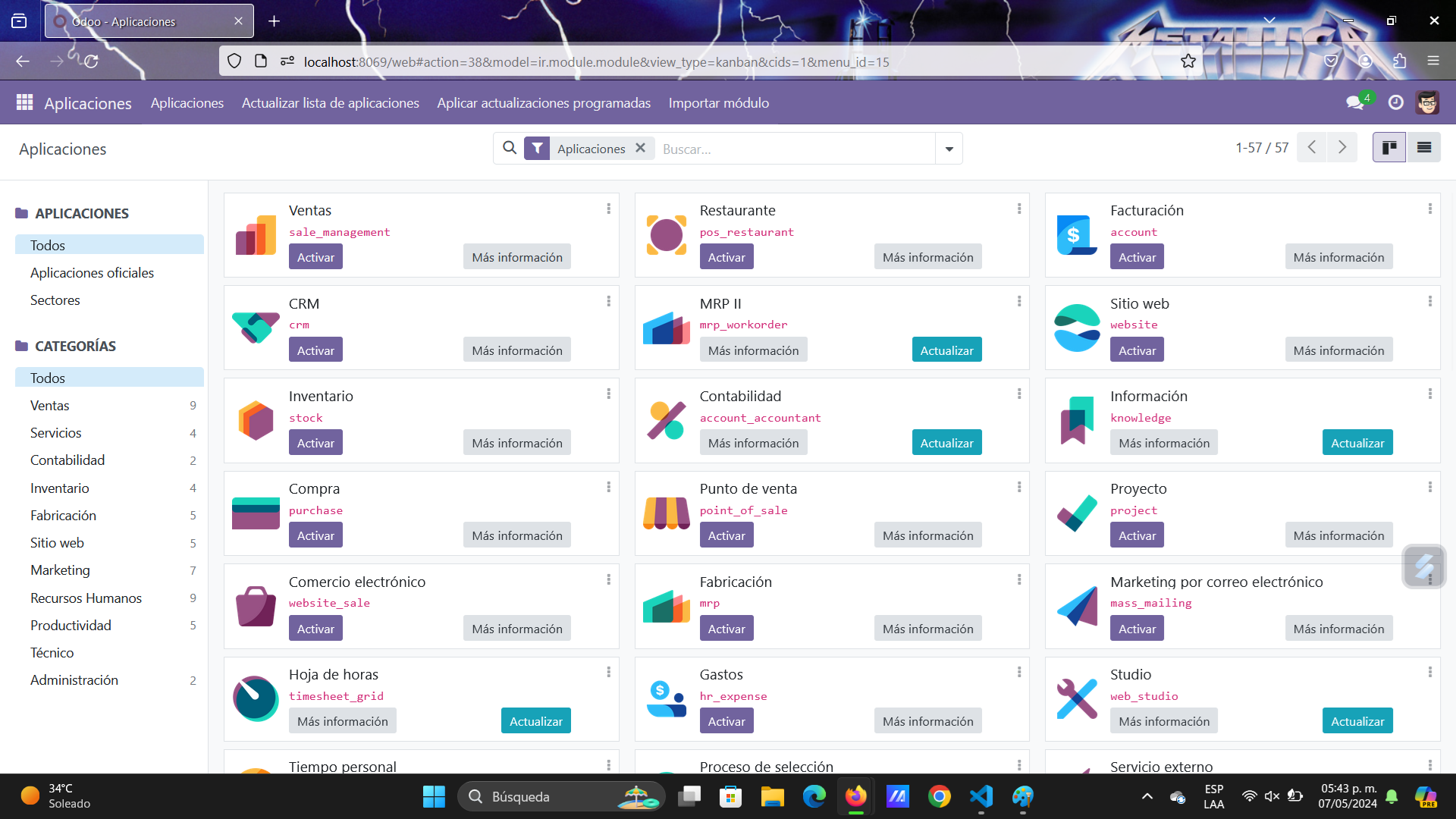
Task: Activate the Ventas app
Action: click(315, 257)
